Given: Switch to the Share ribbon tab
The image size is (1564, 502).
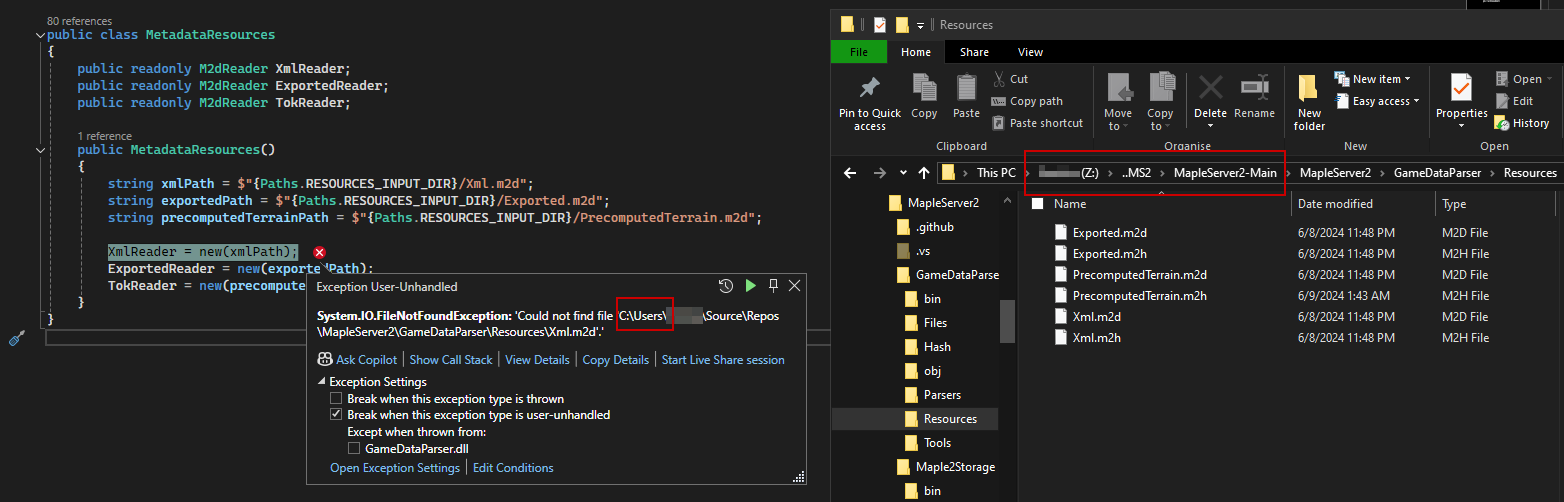Looking at the screenshot, I should [974, 52].
